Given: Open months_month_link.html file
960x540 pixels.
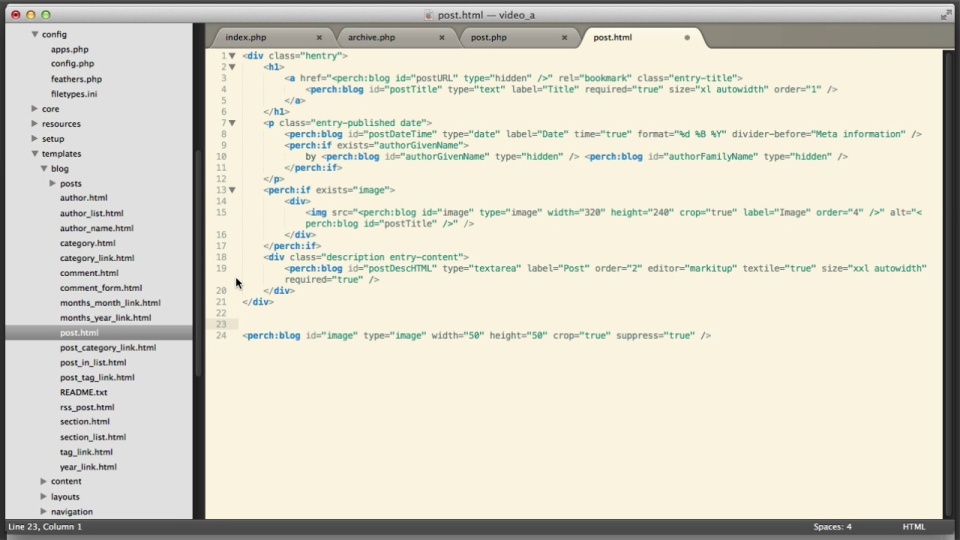Looking at the screenshot, I should click(x=110, y=302).
